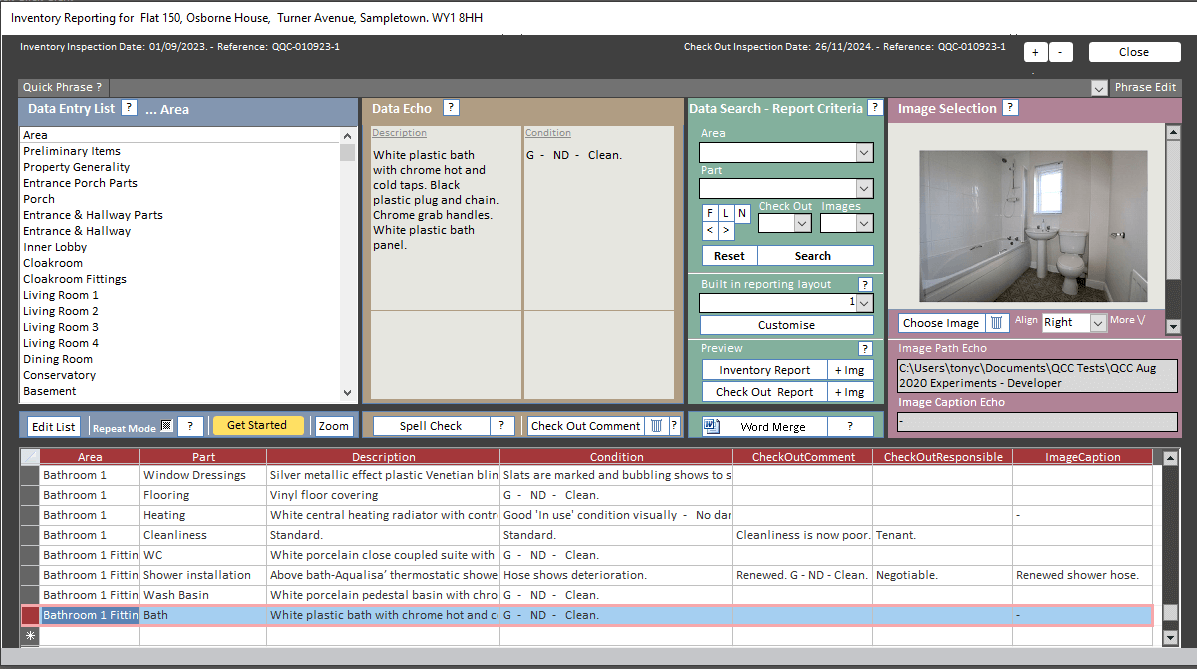Viewport: 1197px width, 669px height.
Task: Remove chosen image with trash icon
Action: pos(996,323)
